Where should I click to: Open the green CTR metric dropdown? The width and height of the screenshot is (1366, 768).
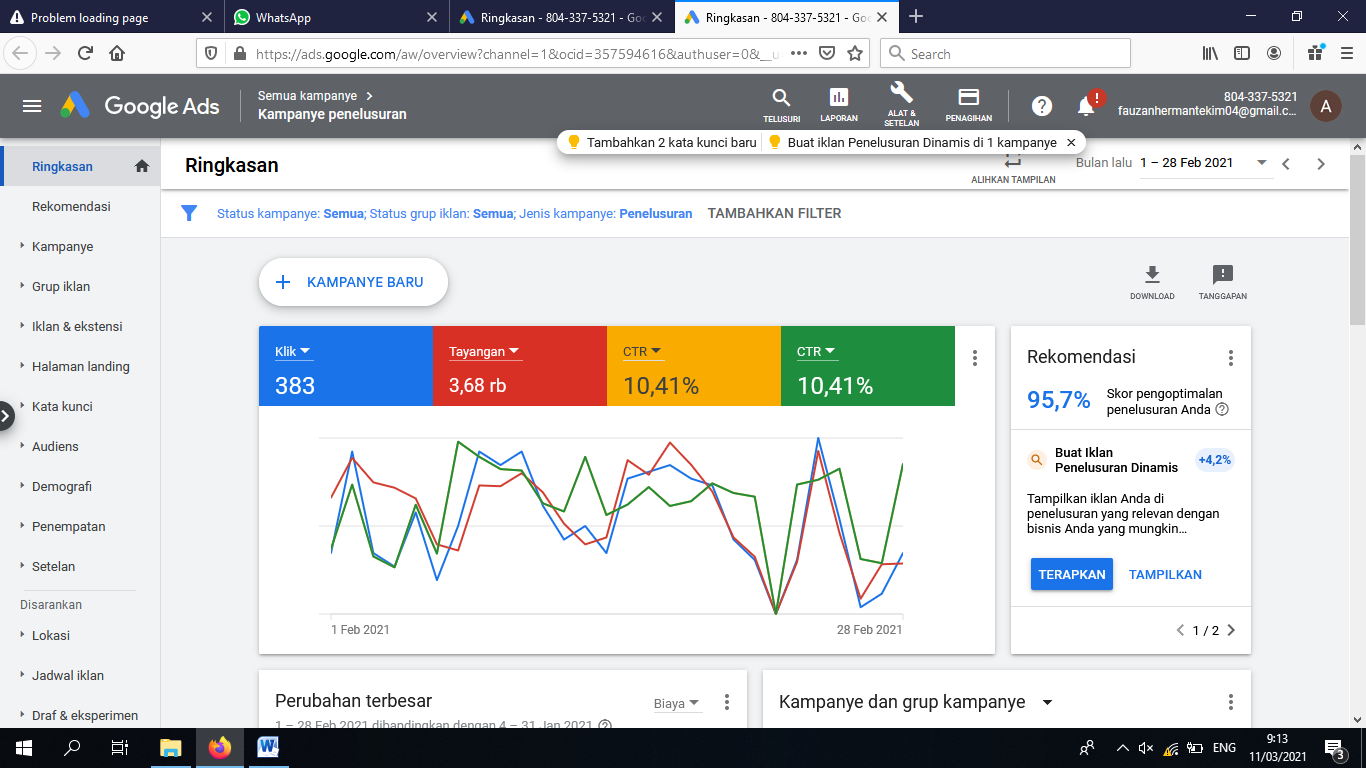coord(817,351)
